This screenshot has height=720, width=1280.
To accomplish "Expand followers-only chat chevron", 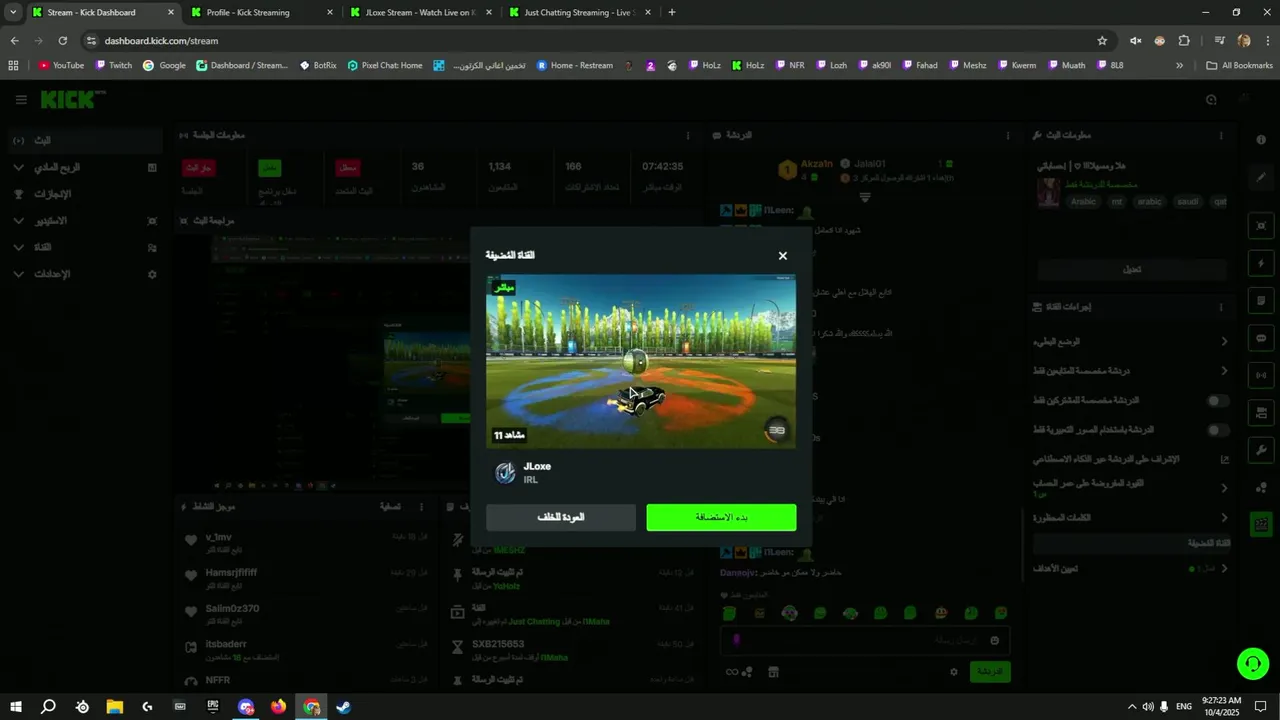I will [x=1224, y=371].
